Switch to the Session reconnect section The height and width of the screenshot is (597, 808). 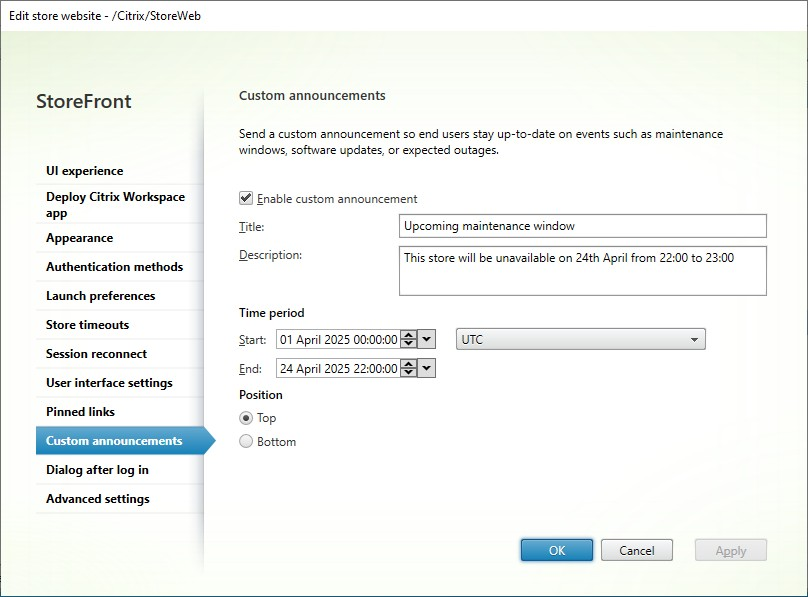95,353
